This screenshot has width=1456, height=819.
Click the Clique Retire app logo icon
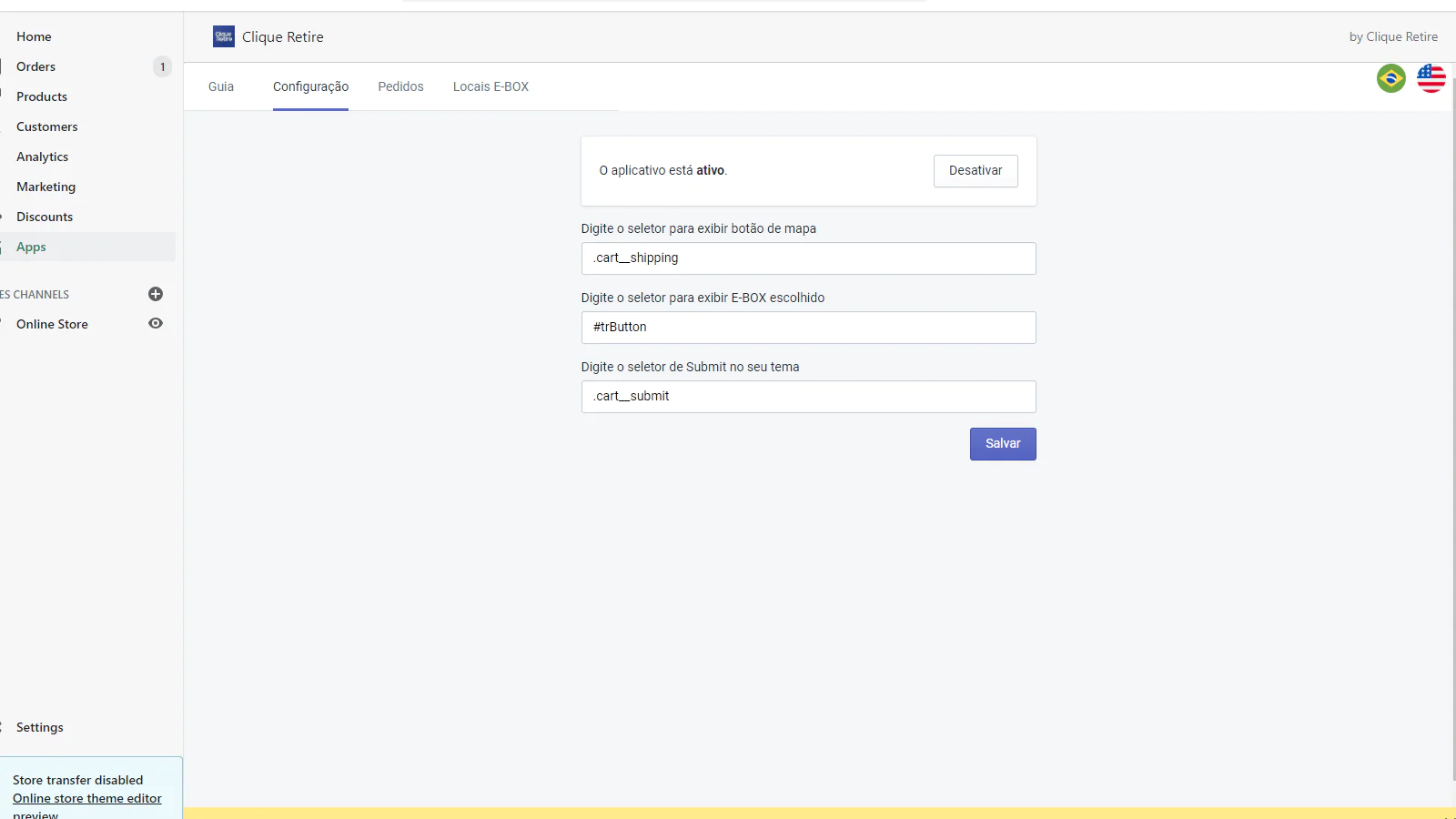[224, 36]
